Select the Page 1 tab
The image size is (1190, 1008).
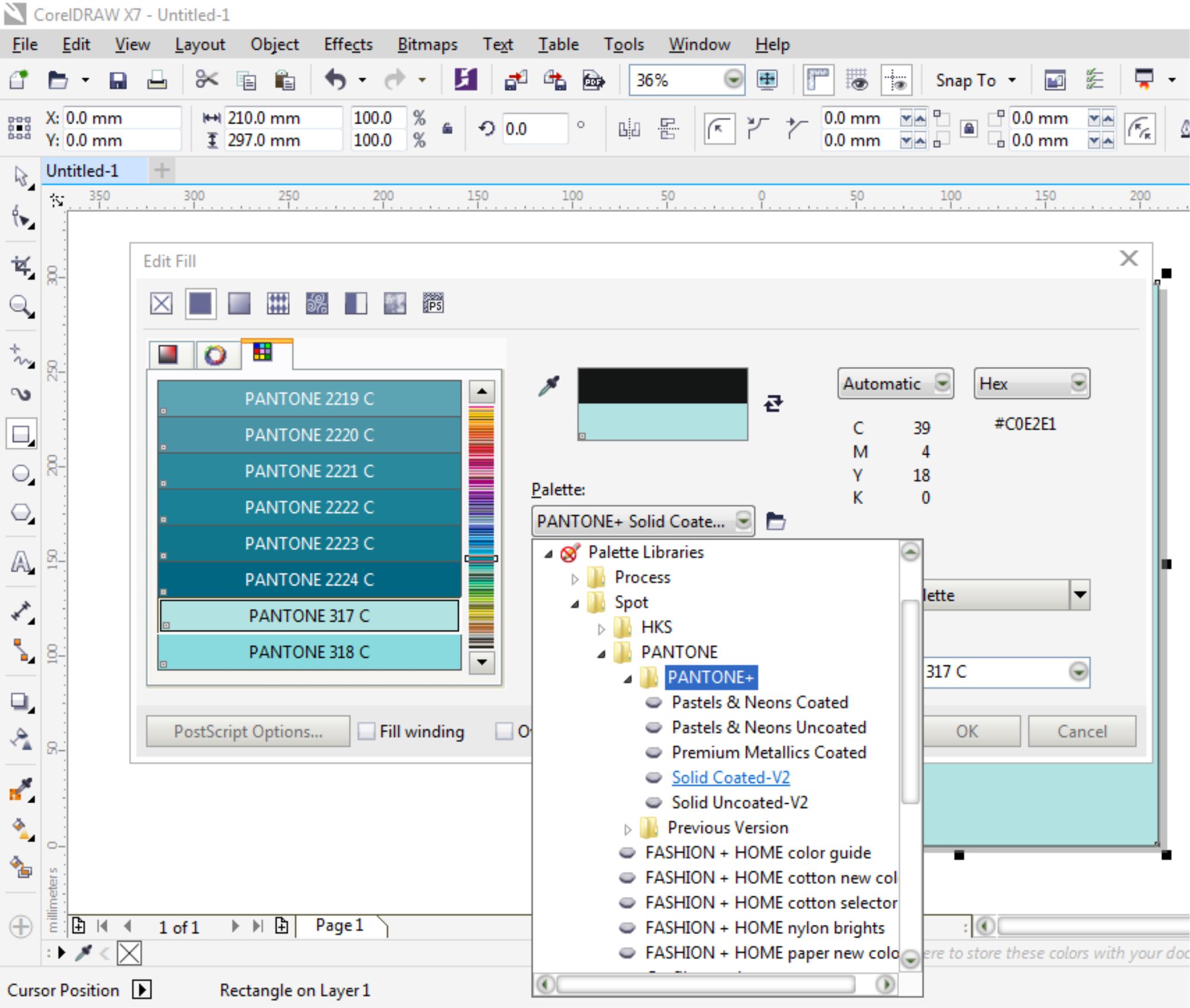coord(339,925)
